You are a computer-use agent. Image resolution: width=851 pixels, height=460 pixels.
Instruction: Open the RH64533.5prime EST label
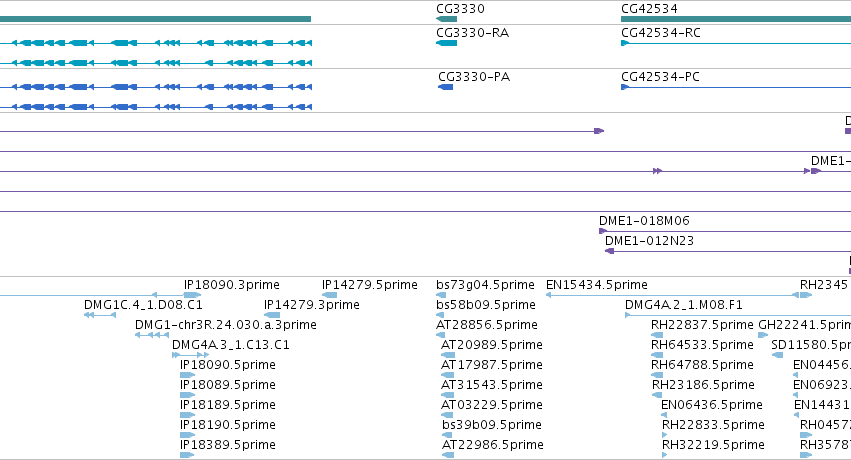(x=702, y=345)
